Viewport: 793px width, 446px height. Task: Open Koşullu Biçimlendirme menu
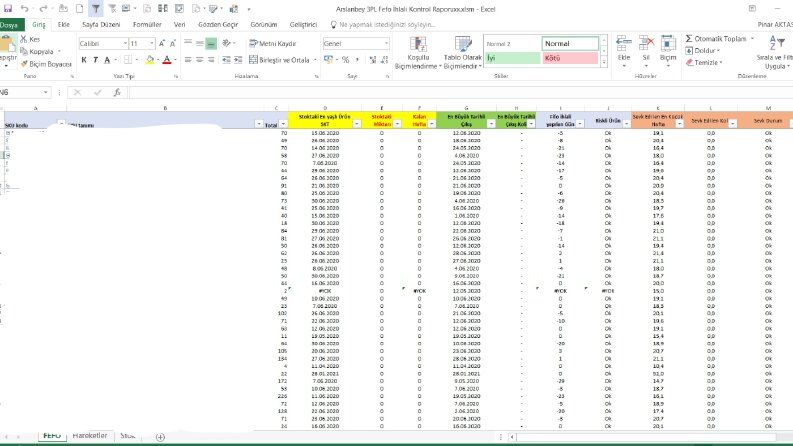[x=418, y=52]
